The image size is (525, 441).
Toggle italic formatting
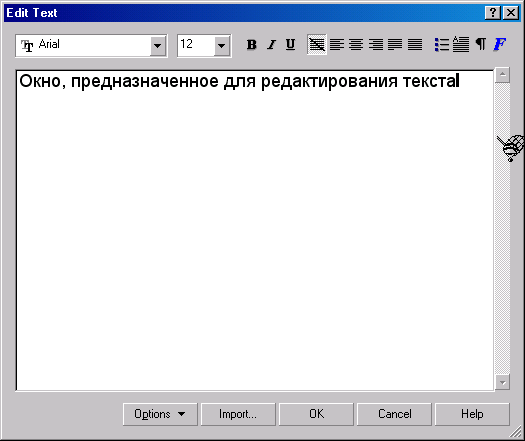[x=271, y=45]
